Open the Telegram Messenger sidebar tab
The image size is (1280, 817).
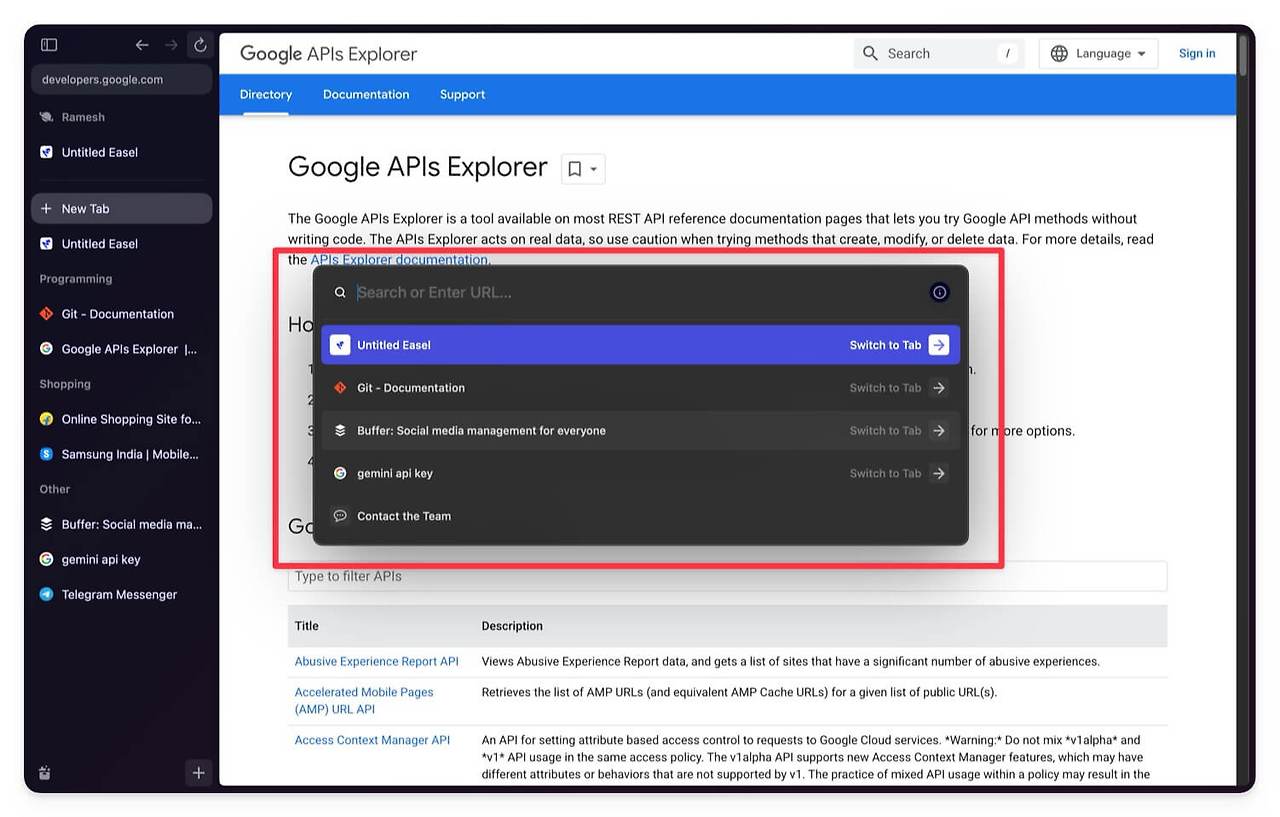tap(122, 594)
